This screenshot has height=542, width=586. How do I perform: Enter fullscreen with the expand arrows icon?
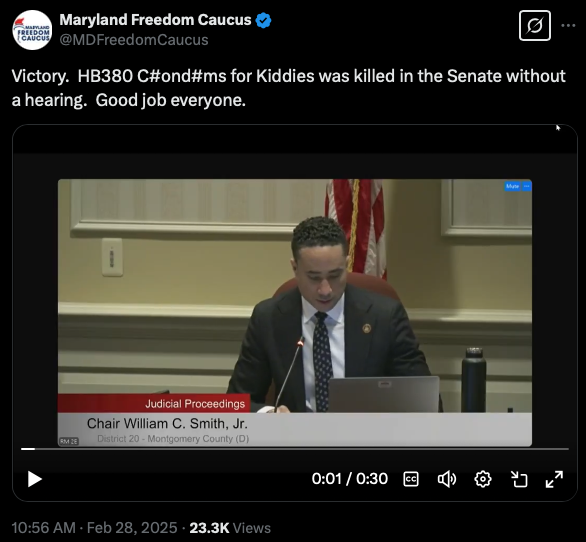554,479
